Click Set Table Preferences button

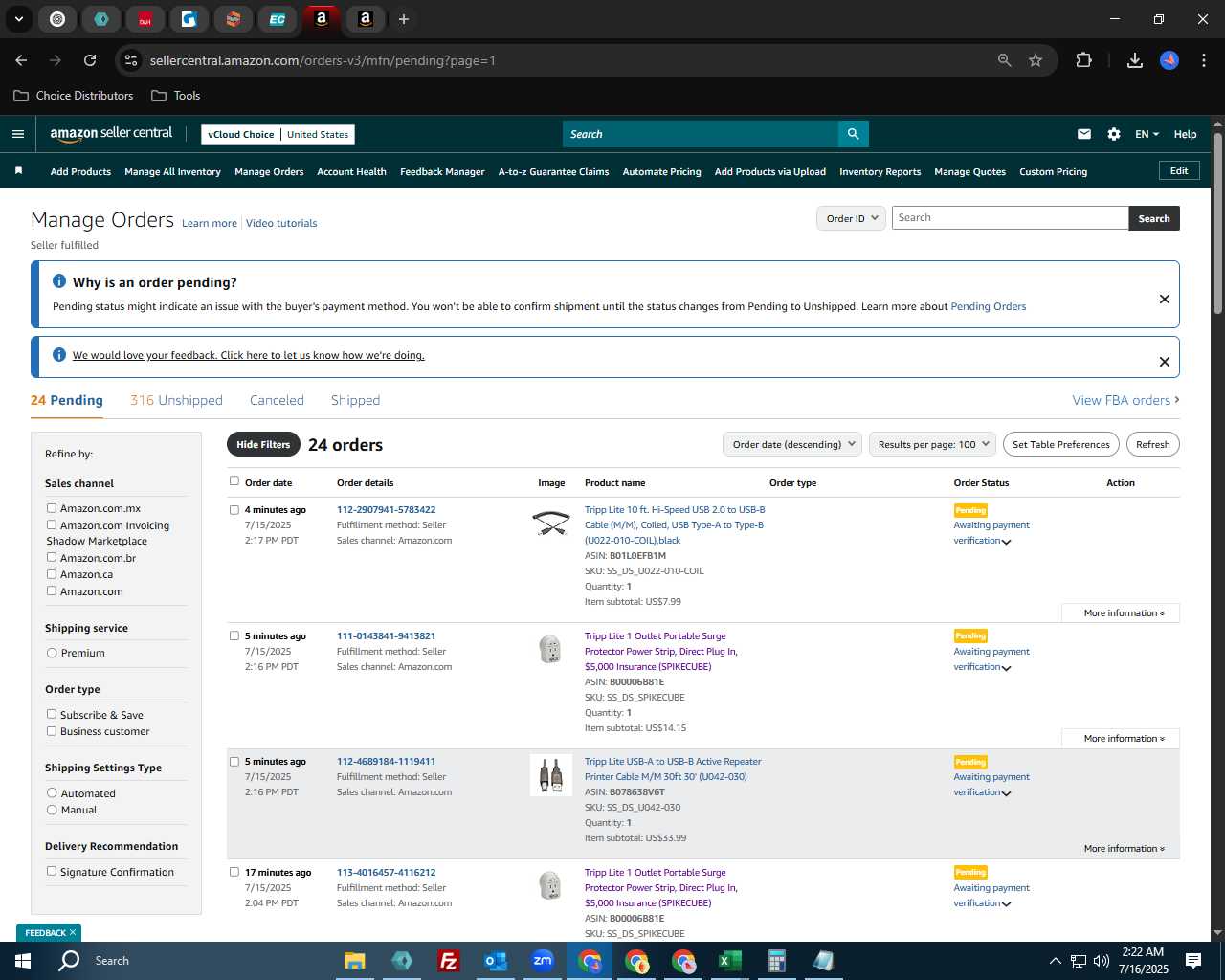[1060, 444]
